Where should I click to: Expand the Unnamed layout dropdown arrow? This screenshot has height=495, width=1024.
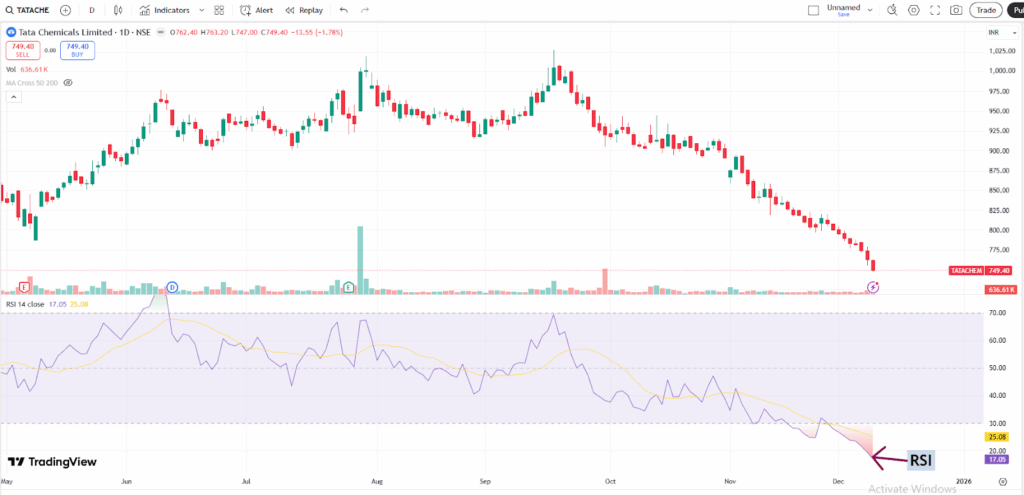coord(868,10)
